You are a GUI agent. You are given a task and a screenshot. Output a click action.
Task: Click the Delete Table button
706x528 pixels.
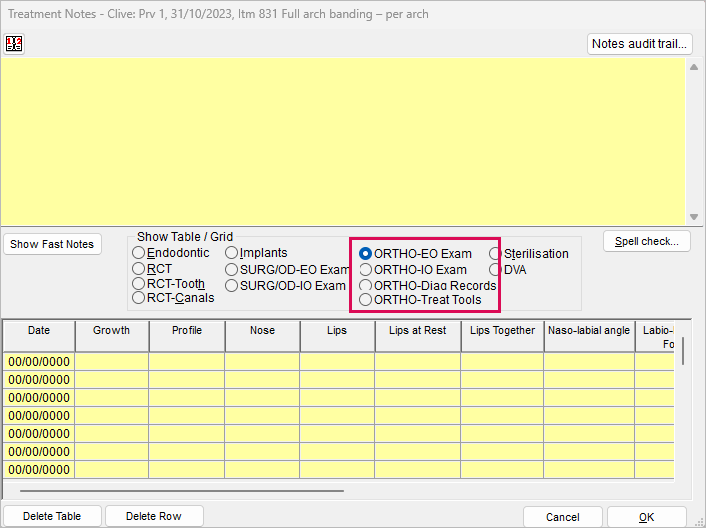click(x=51, y=516)
